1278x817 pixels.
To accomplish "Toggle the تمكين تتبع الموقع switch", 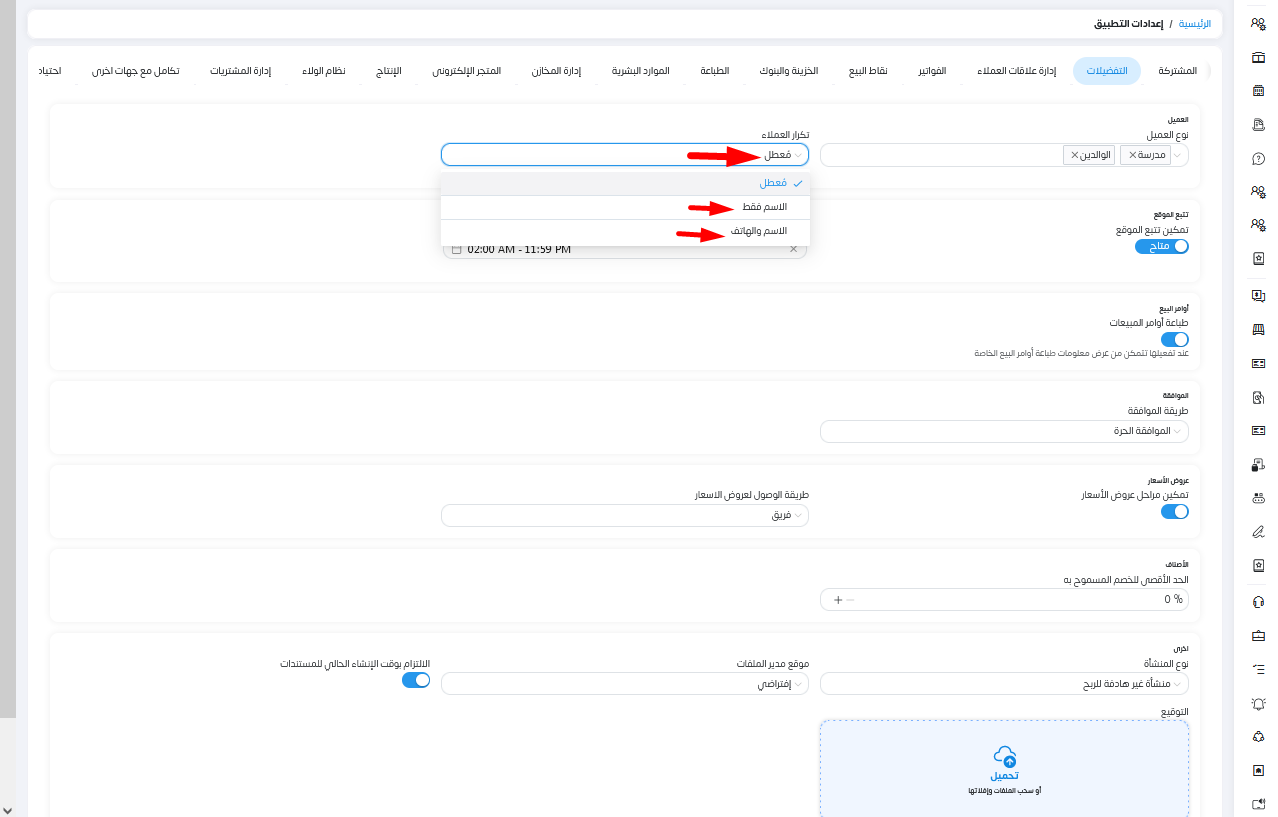I will [x=1161, y=246].
